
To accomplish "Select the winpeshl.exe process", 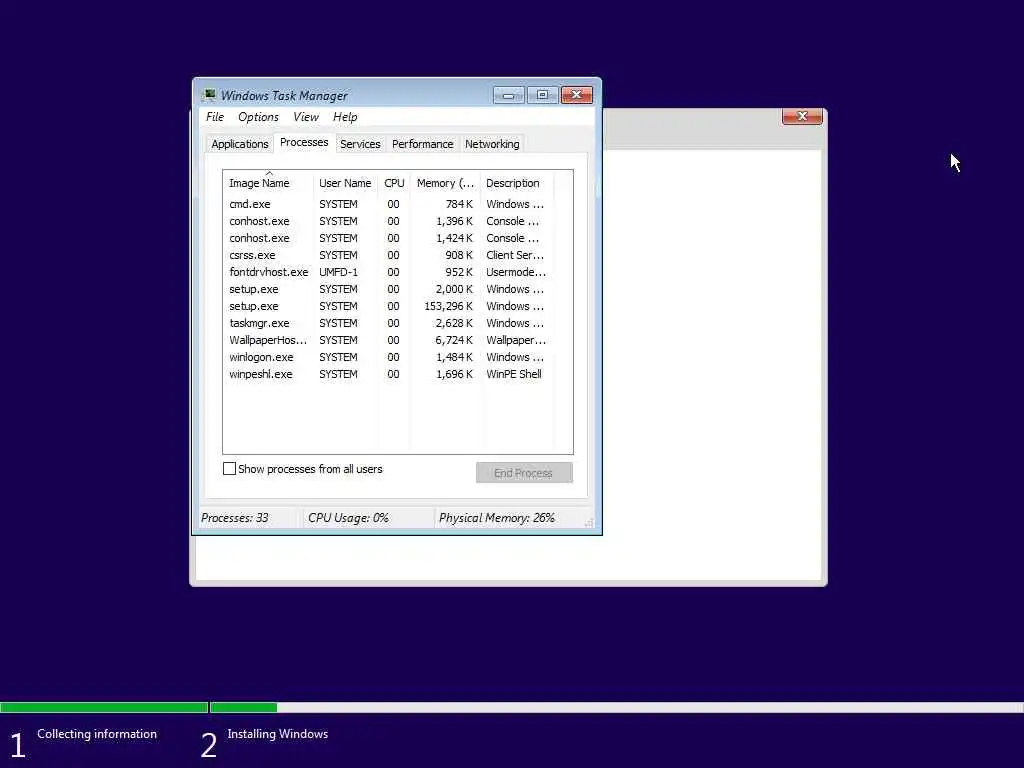I will (x=389, y=374).
